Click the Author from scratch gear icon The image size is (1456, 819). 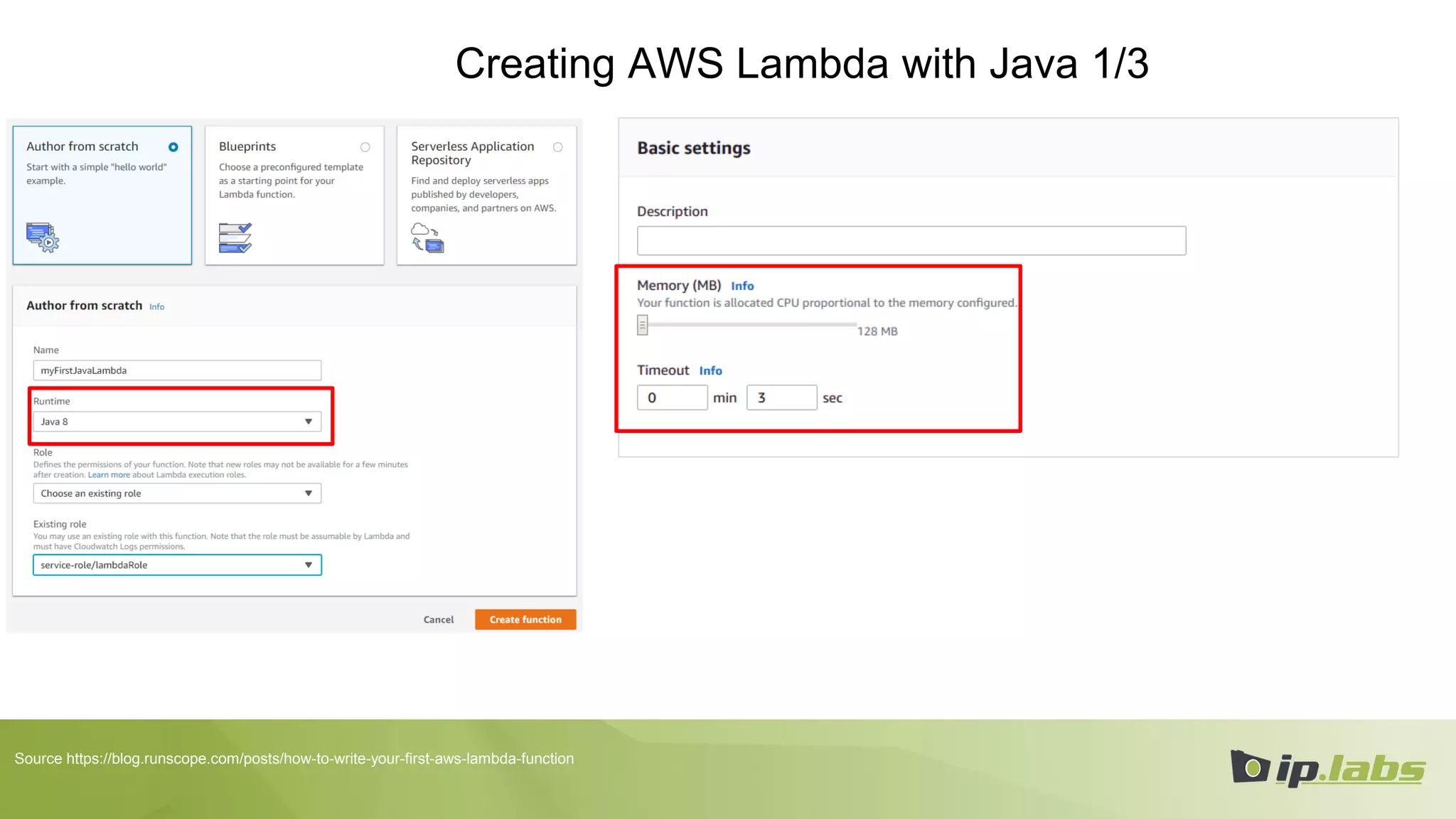point(43,237)
